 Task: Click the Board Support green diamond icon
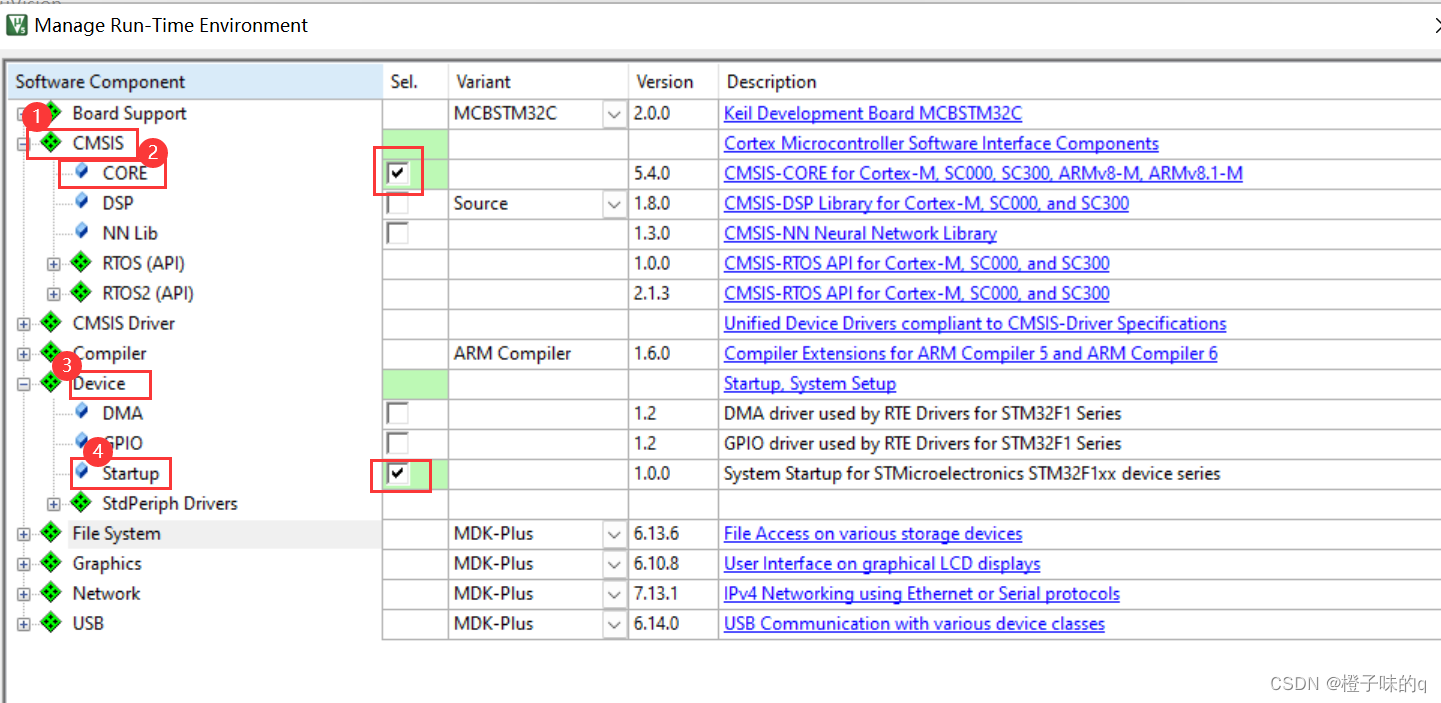click(53, 112)
